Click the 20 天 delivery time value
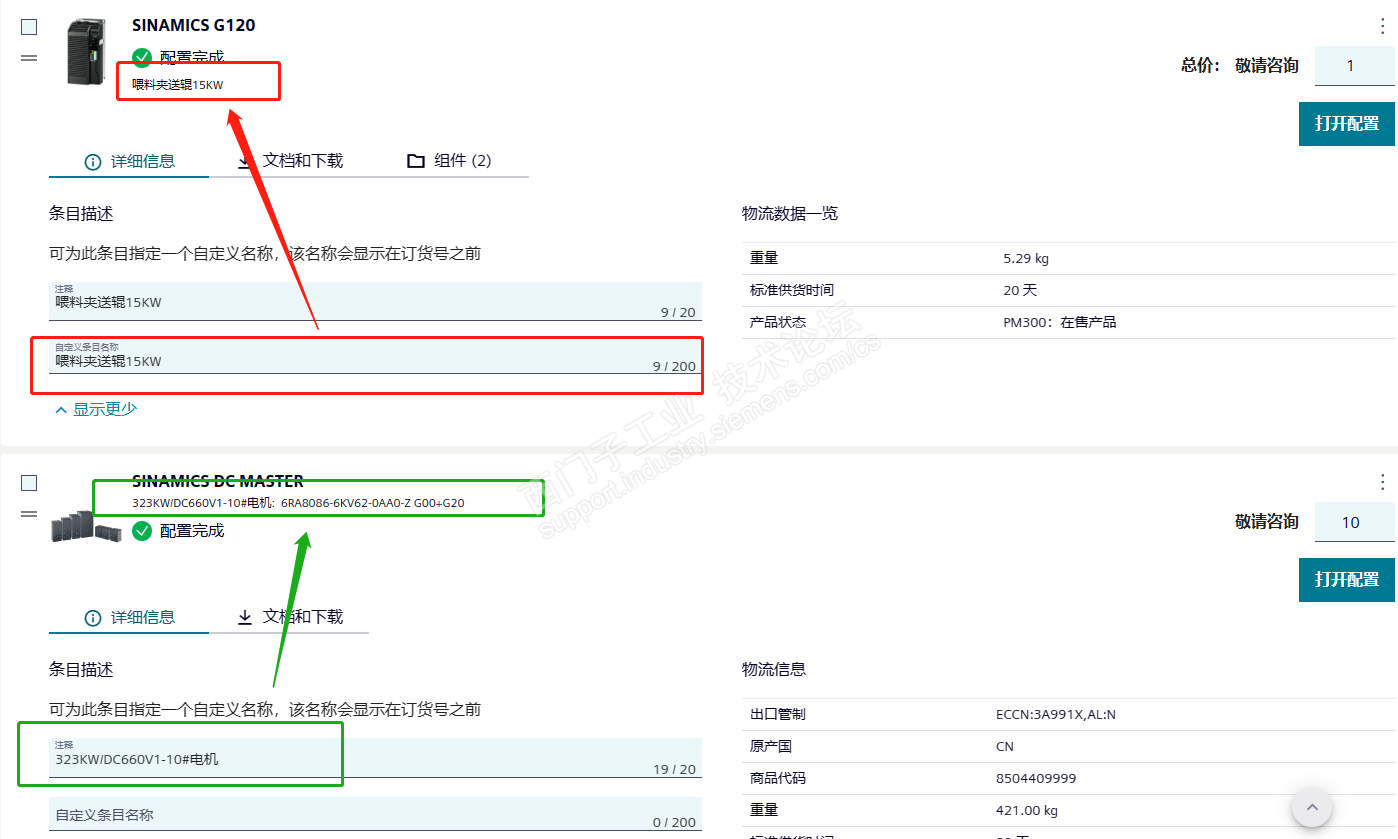The width and height of the screenshot is (1398, 839). pyautogui.click(x=1020, y=290)
